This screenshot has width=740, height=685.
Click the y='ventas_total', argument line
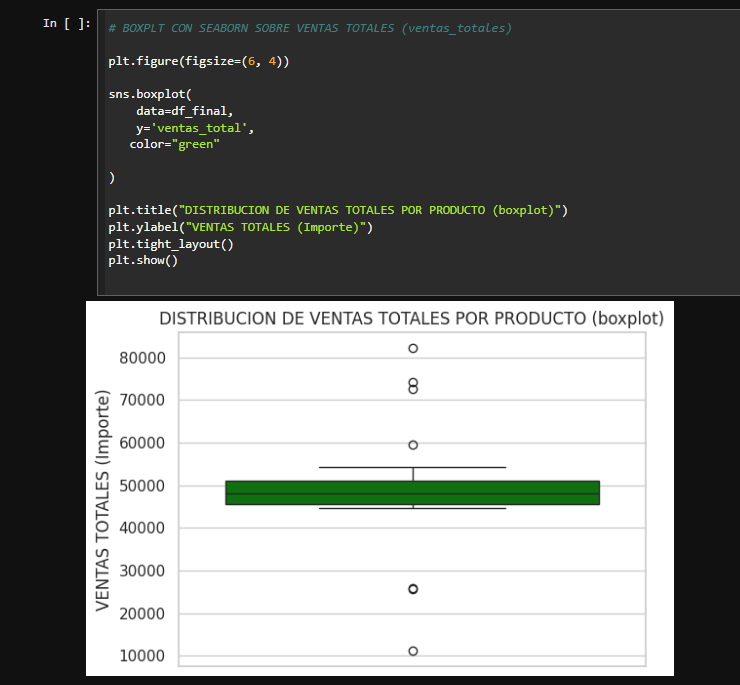[195, 128]
